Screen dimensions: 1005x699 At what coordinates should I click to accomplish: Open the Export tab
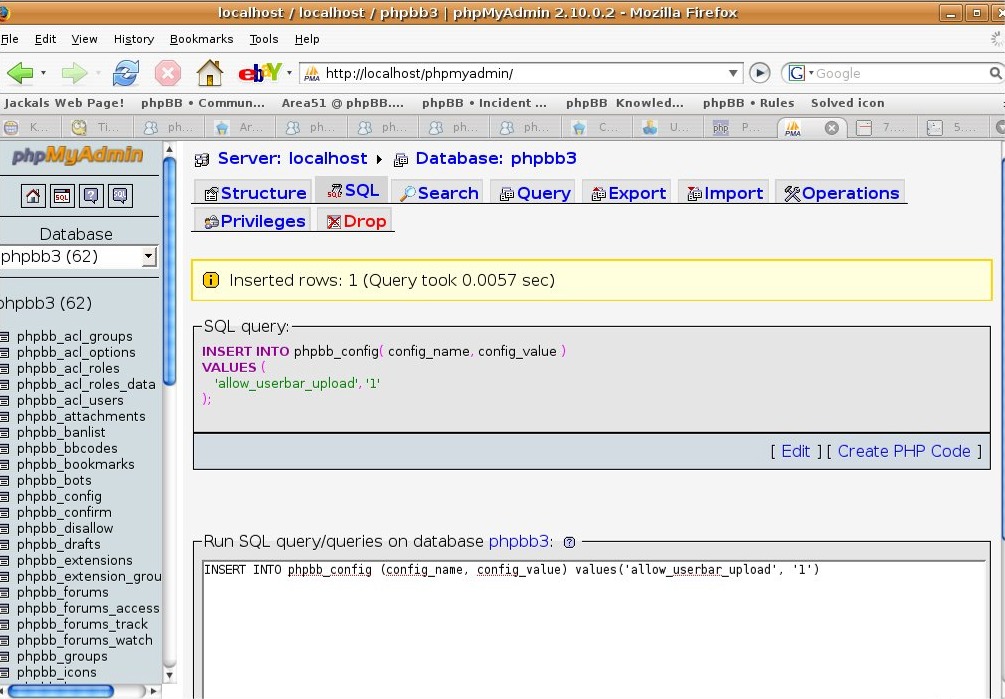click(x=628, y=193)
